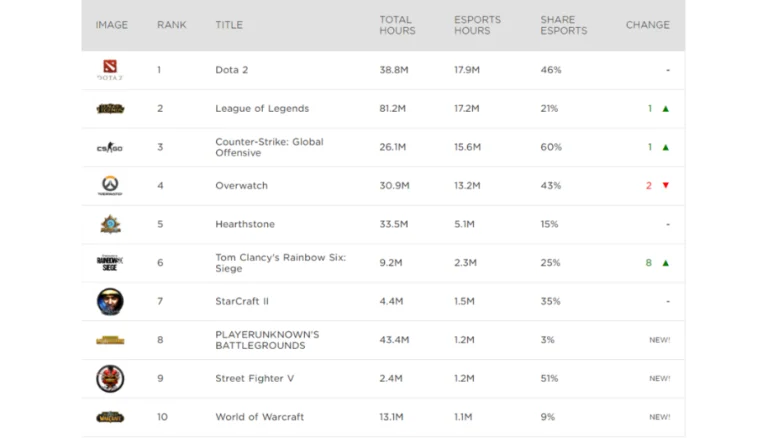Viewport: 768px width, 438px height.
Task: Click League of Legends total hours 81.2M
Action: (x=392, y=108)
